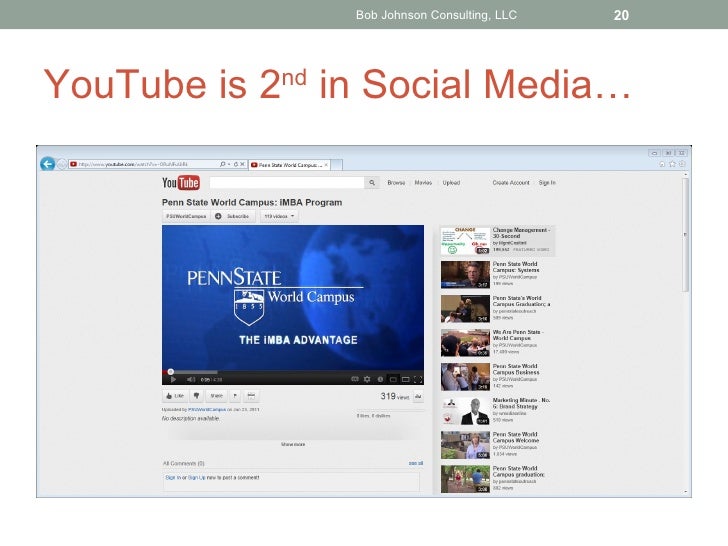Open video statistics next to 319 views
Screen dimensions: 728x546
(418, 396)
